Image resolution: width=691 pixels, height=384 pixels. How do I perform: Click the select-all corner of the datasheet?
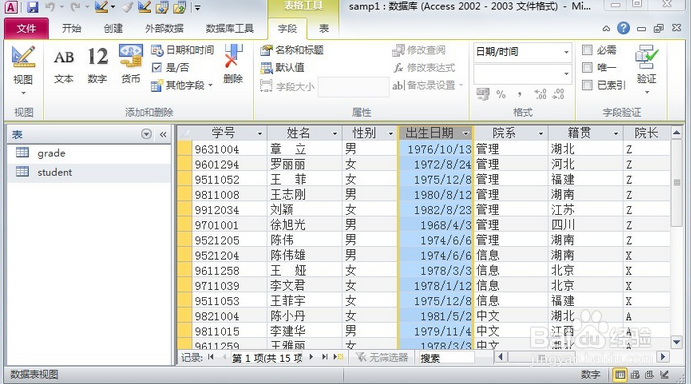[185, 133]
